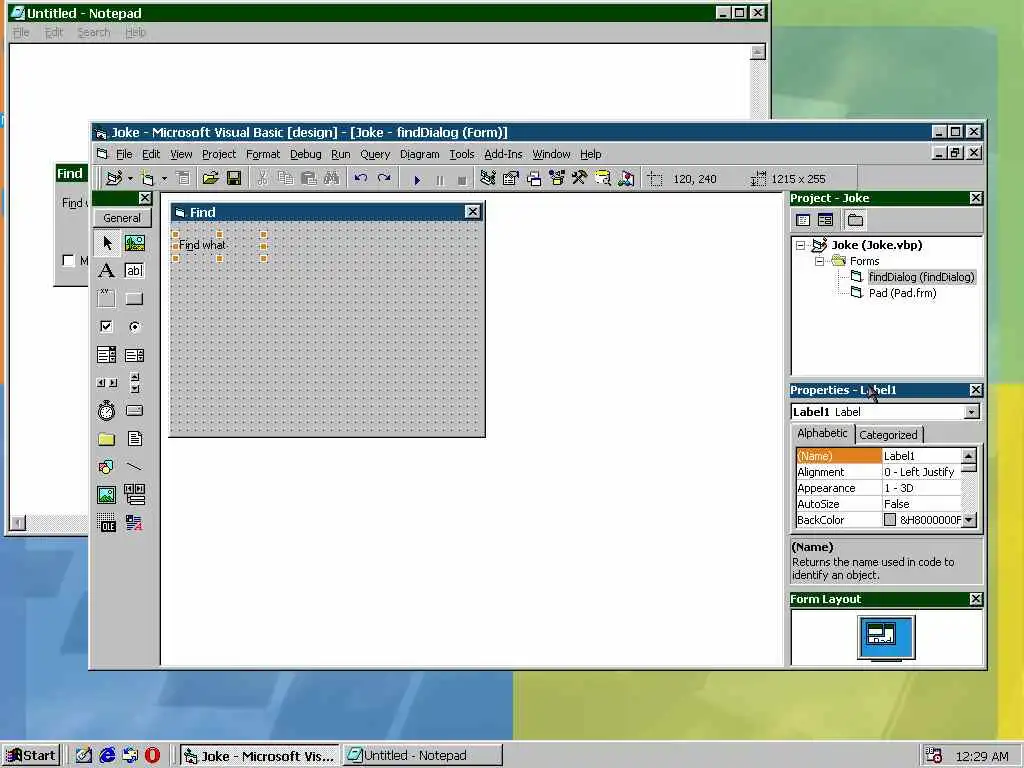Toggle Folders view in Project panel
The image size is (1024, 768).
(x=855, y=220)
